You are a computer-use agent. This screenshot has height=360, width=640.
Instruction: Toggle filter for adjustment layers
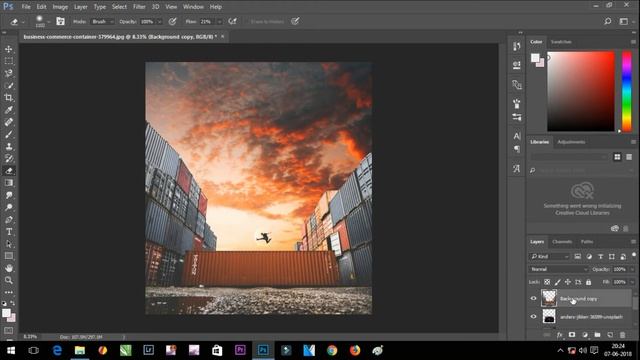pyautogui.click(x=589, y=256)
